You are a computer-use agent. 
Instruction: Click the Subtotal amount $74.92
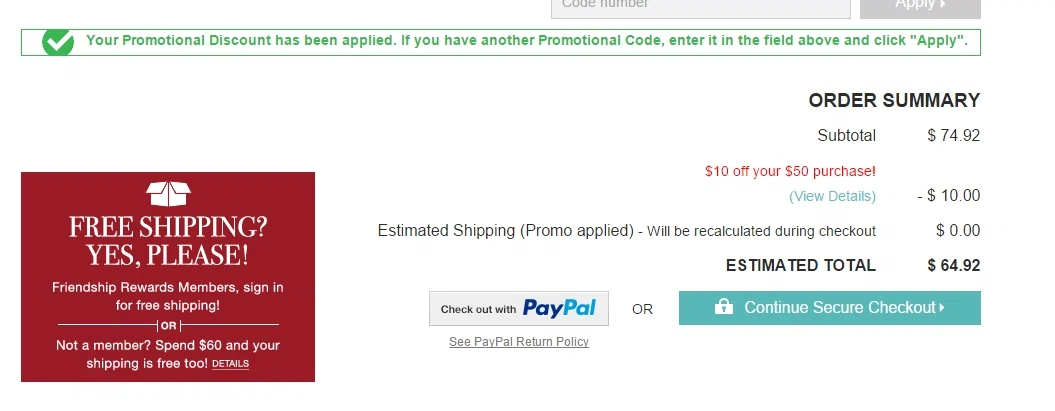[x=953, y=136]
